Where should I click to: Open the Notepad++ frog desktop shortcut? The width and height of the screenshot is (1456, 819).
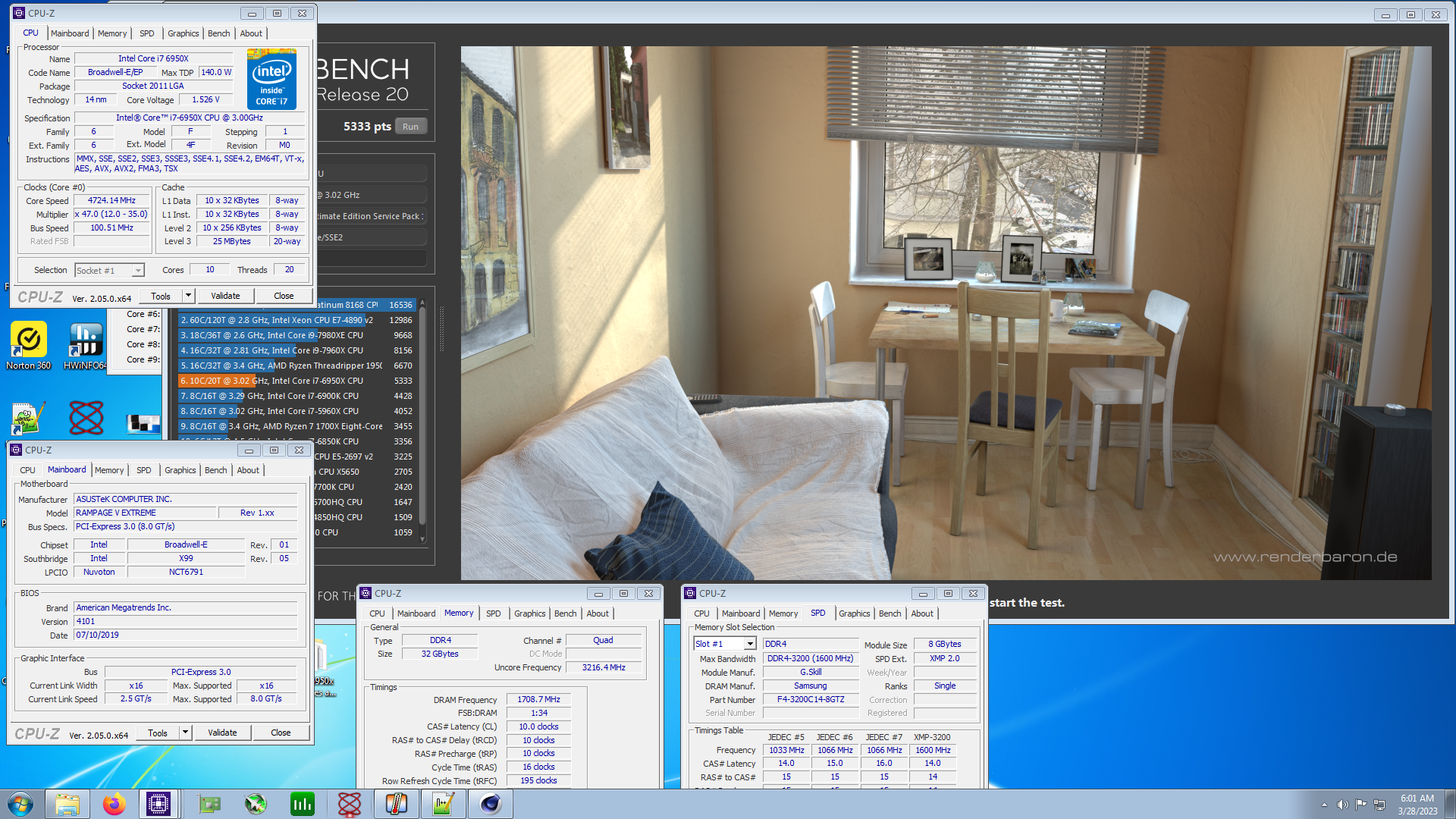coord(29,418)
